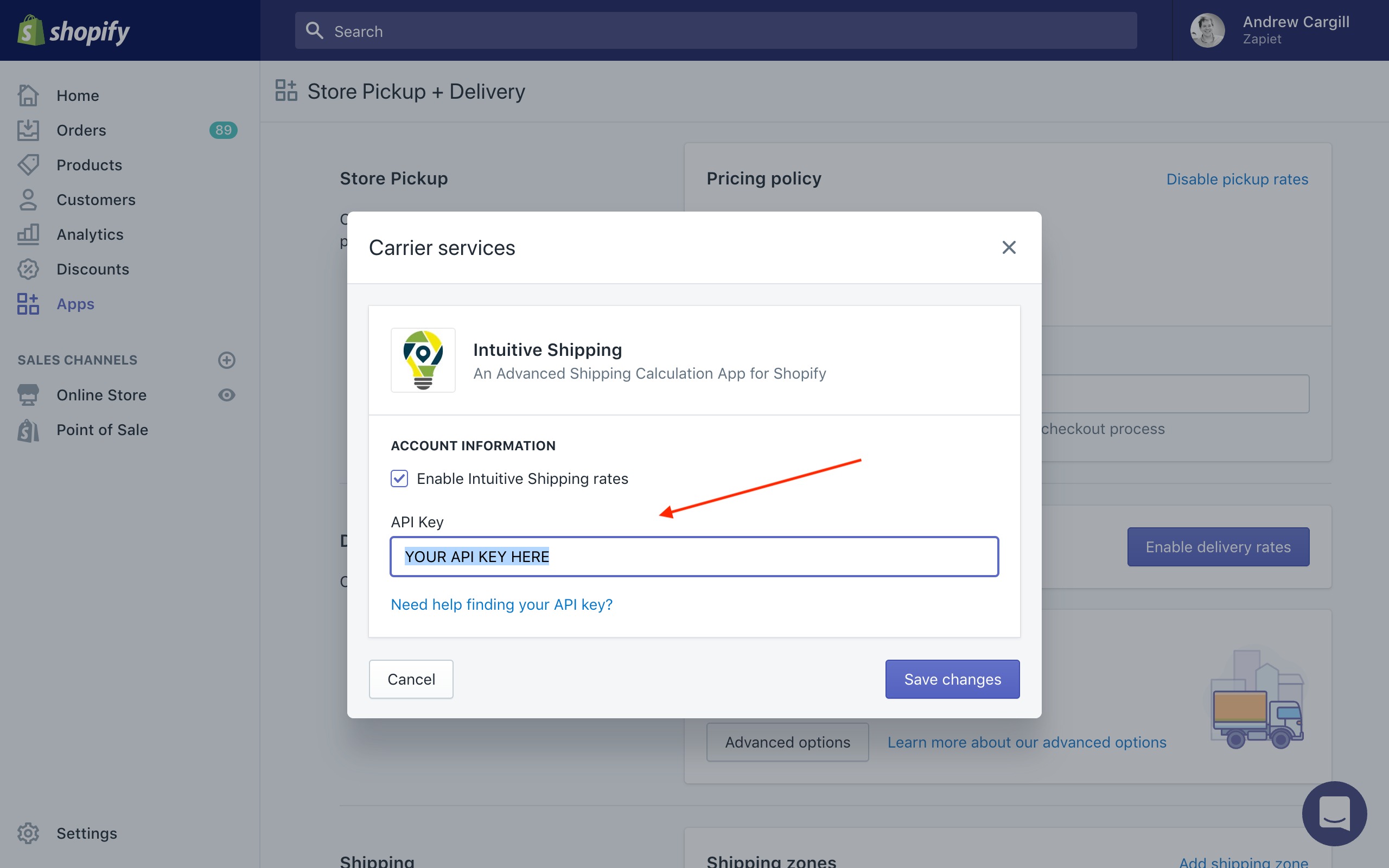Screen dimensions: 1389x868
Task: Click the Orders 89 count badge
Action: pos(224,130)
